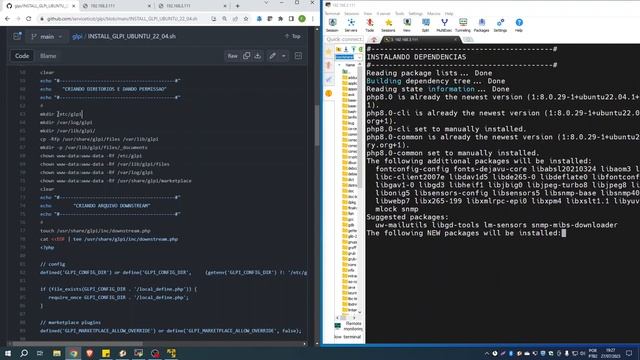Go to the MobaXterm home tab icon

tap(374, 39)
